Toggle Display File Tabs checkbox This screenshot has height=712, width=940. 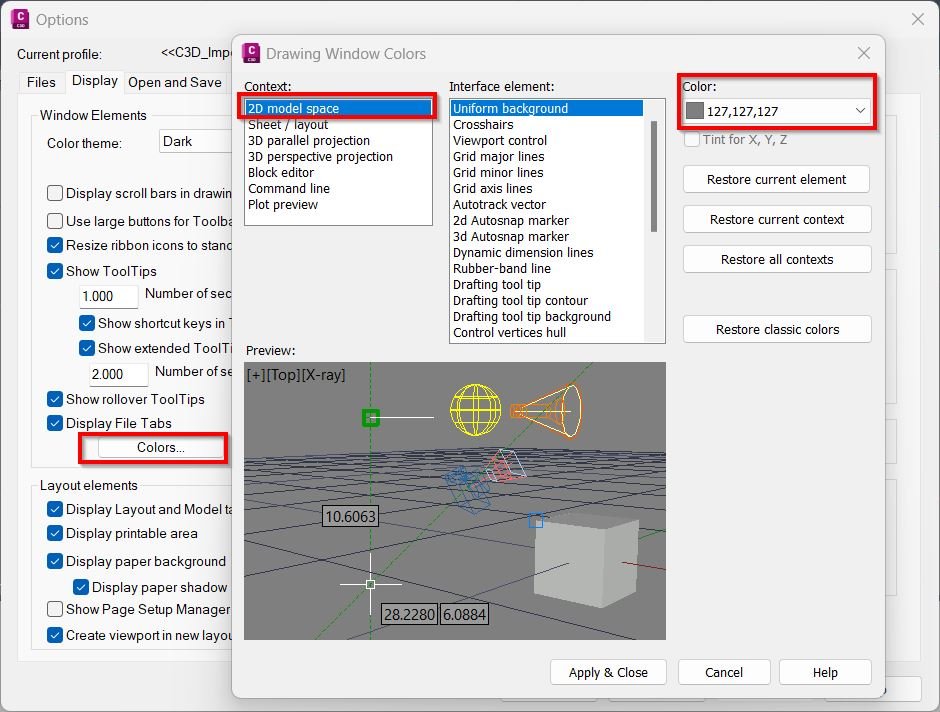pos(56,423)
